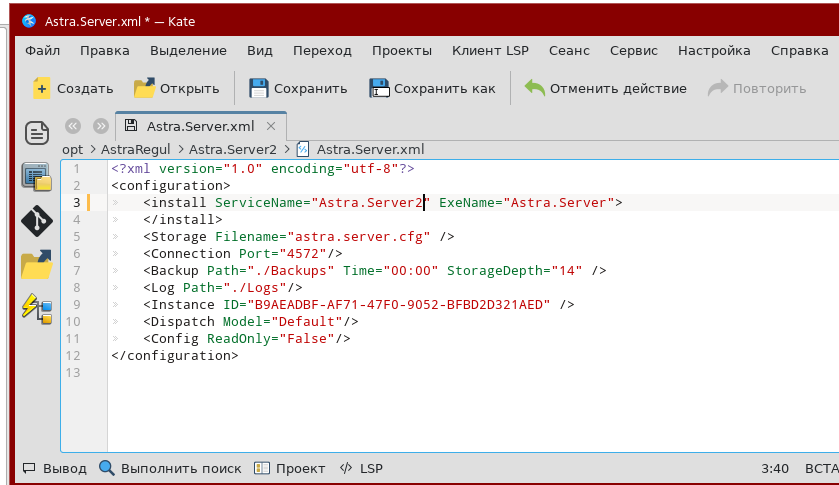This screenshot has height=485, width=839.
Task: Open the Git sidebar panel icon
Action: 37,220
